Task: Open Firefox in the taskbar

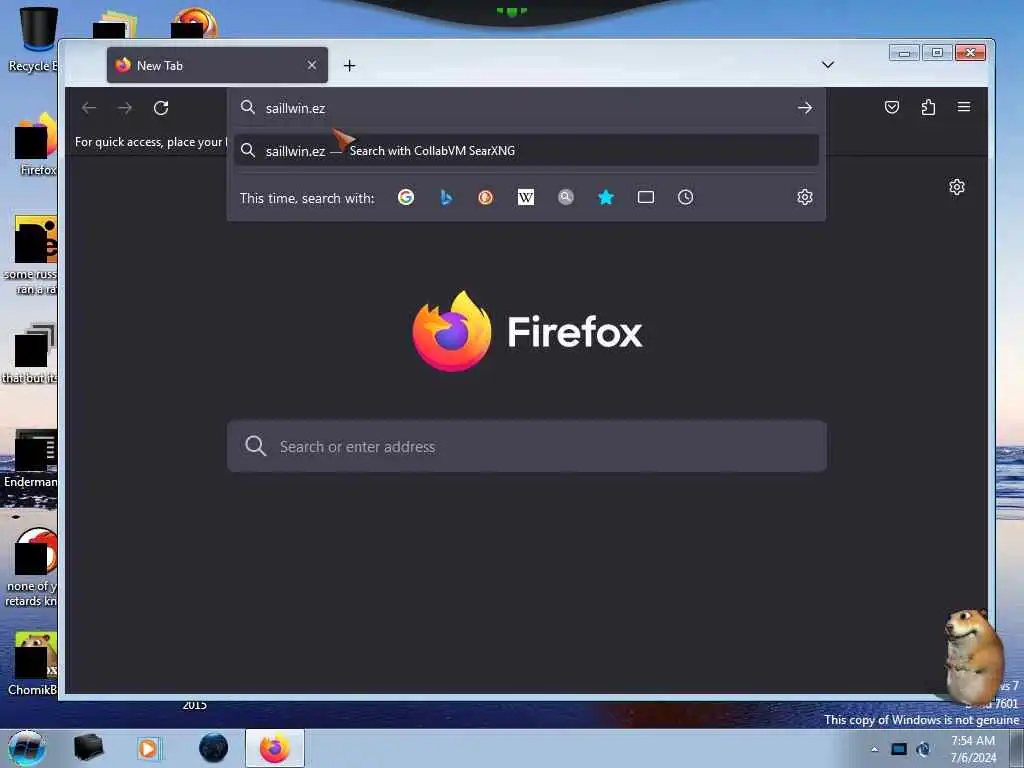Action: pos(275,748)
